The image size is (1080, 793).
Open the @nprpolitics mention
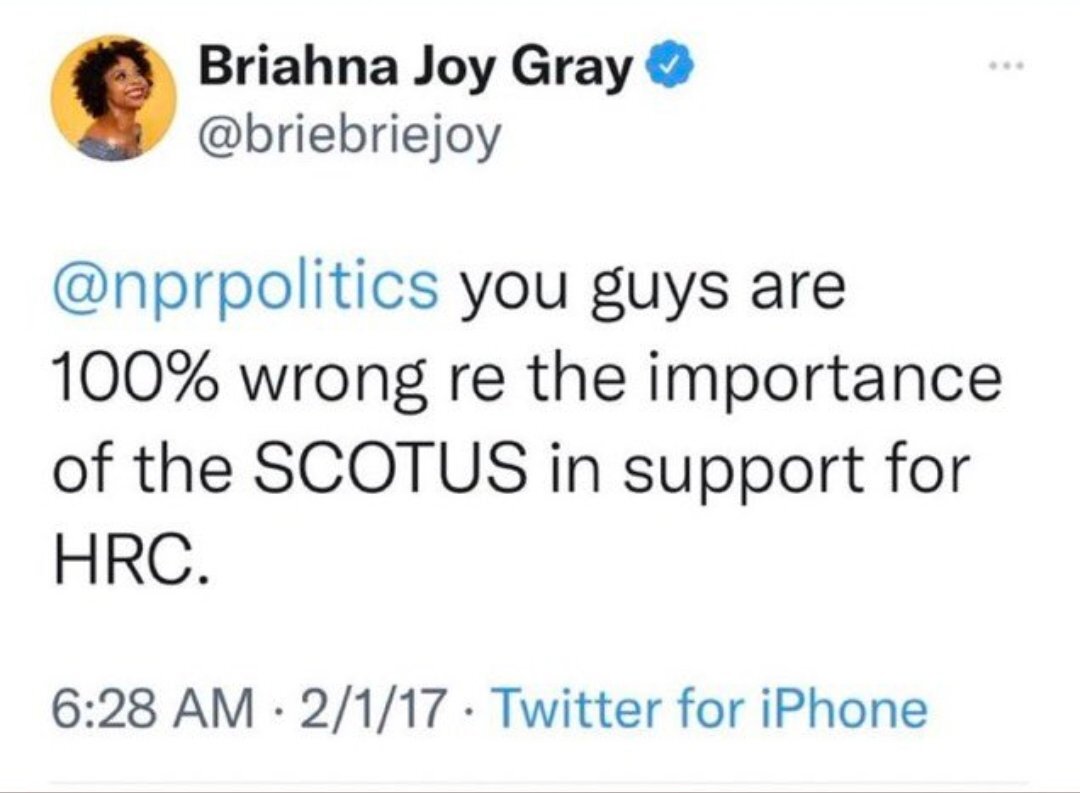(x=245, y=289)
